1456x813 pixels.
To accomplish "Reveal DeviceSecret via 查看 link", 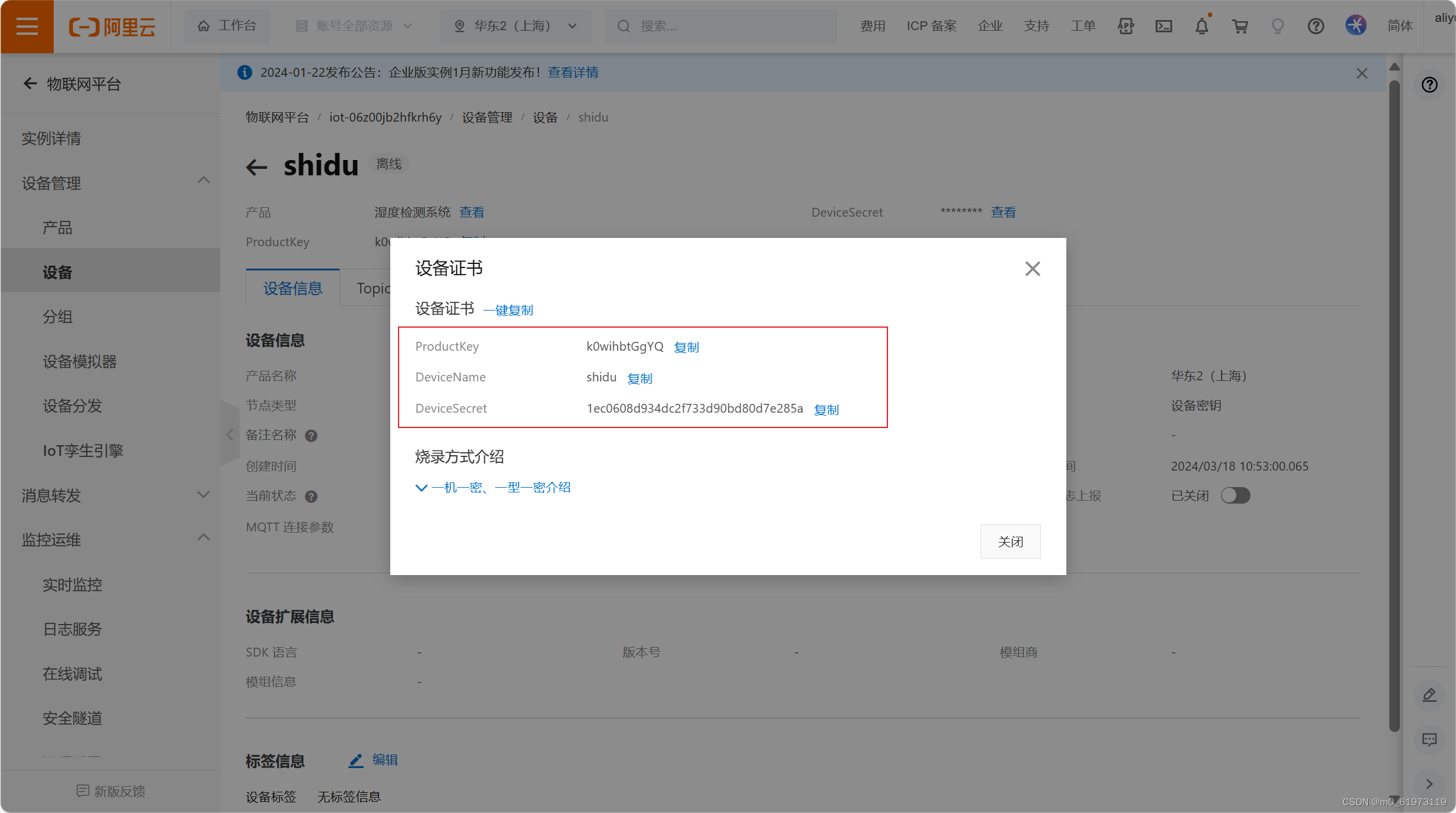I will coord(1003,213).
